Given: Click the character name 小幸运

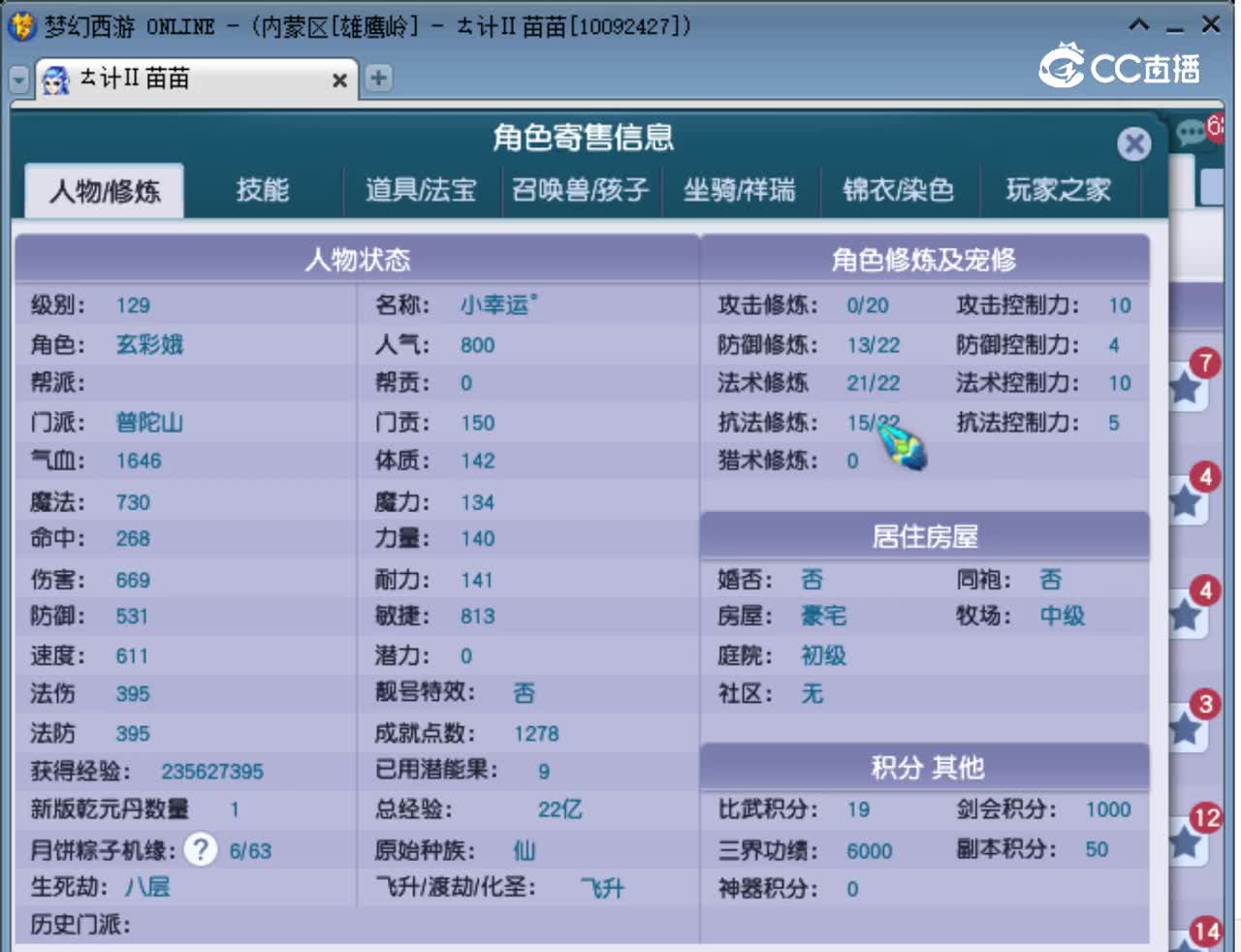Looking at the screenshot, I should 498,305.
